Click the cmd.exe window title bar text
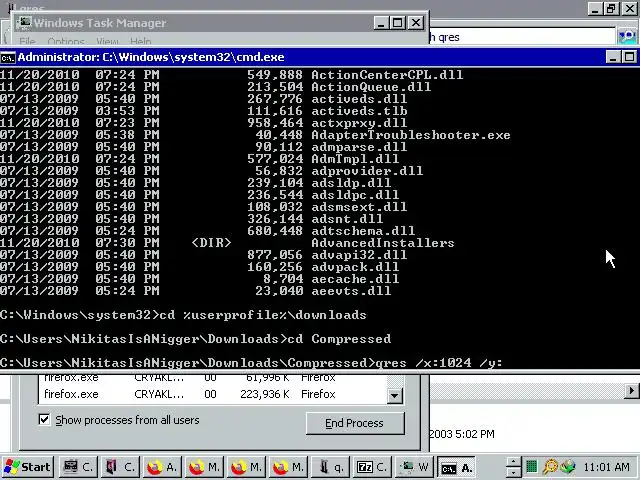640x480 pixels. click(x=151, y=57)
